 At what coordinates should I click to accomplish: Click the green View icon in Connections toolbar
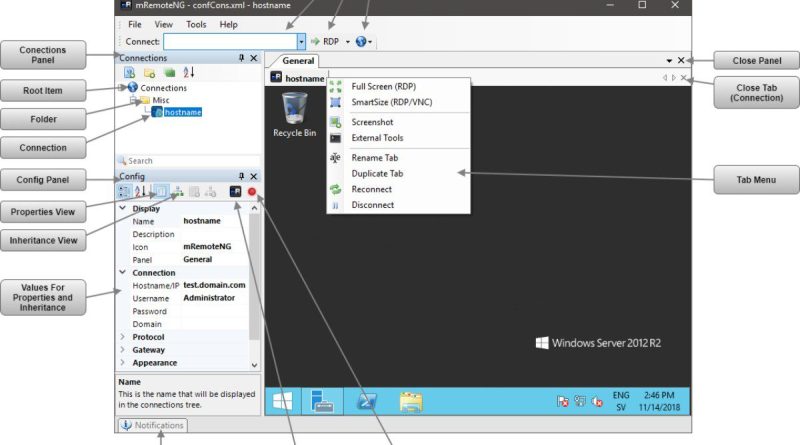(x=169, y=72)
